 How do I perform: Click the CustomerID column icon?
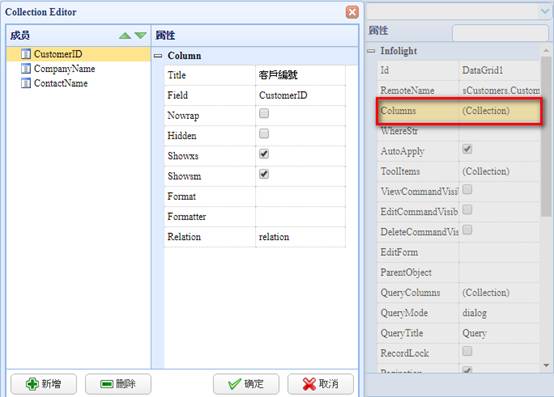point(26,54)
